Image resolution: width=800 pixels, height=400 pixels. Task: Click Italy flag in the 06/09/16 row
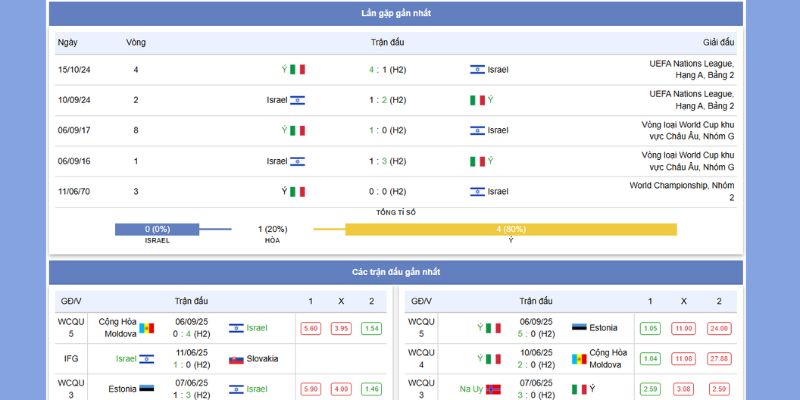pos(477,161)
